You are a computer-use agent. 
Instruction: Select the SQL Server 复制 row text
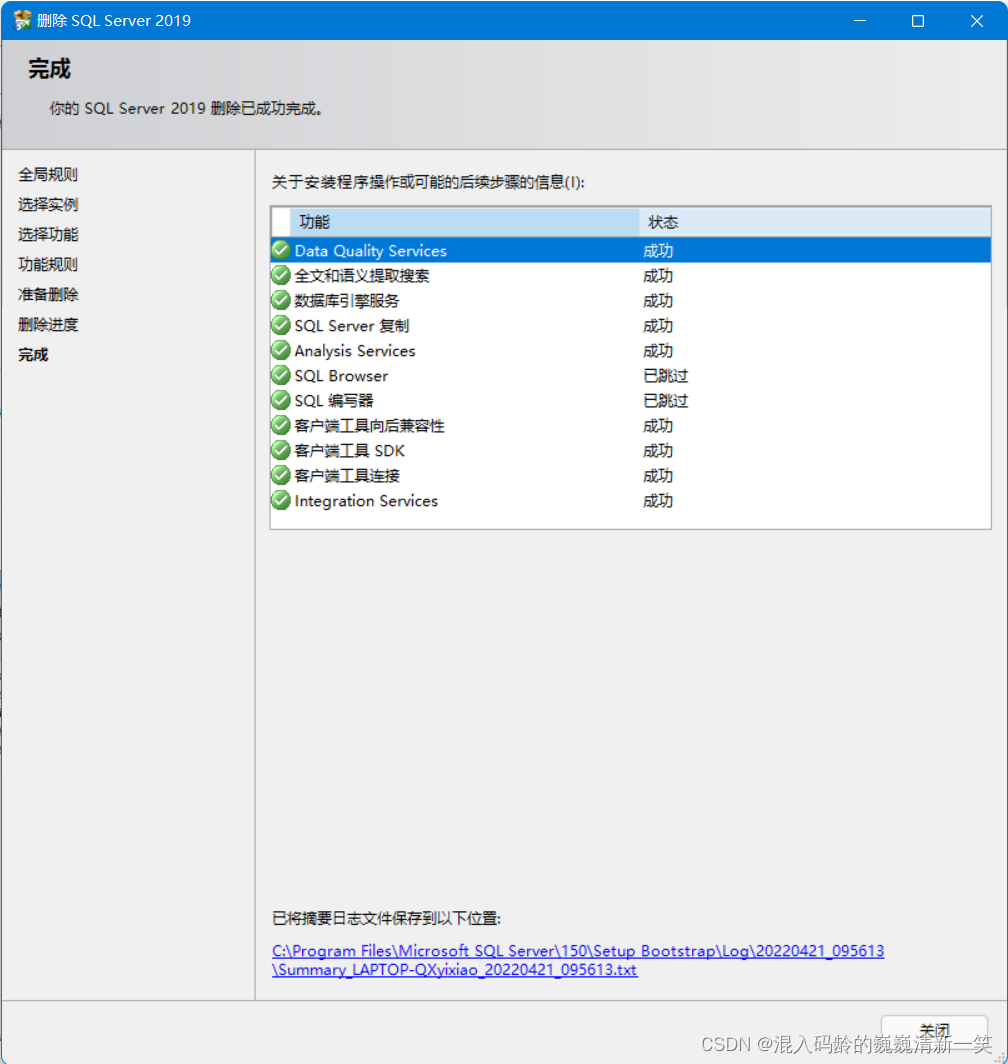[x=352, y=326]
